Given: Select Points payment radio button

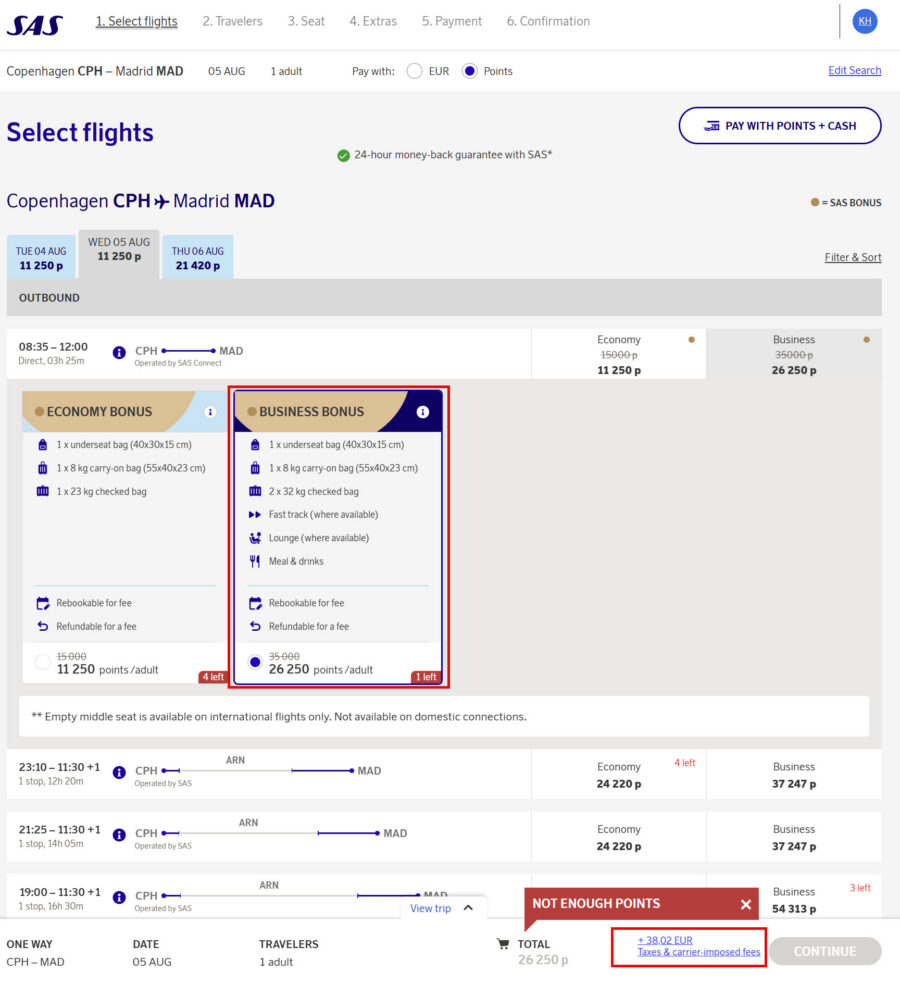Looking at the screenshot, I should (469, 71).
